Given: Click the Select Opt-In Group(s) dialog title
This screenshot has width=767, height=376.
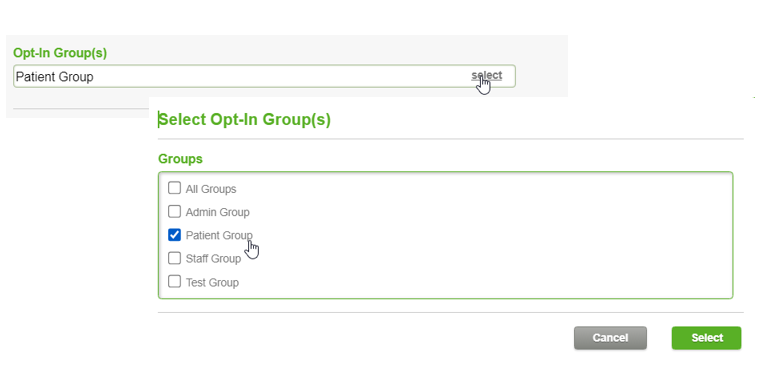Looking at the screenshot, I should [245, 119].
